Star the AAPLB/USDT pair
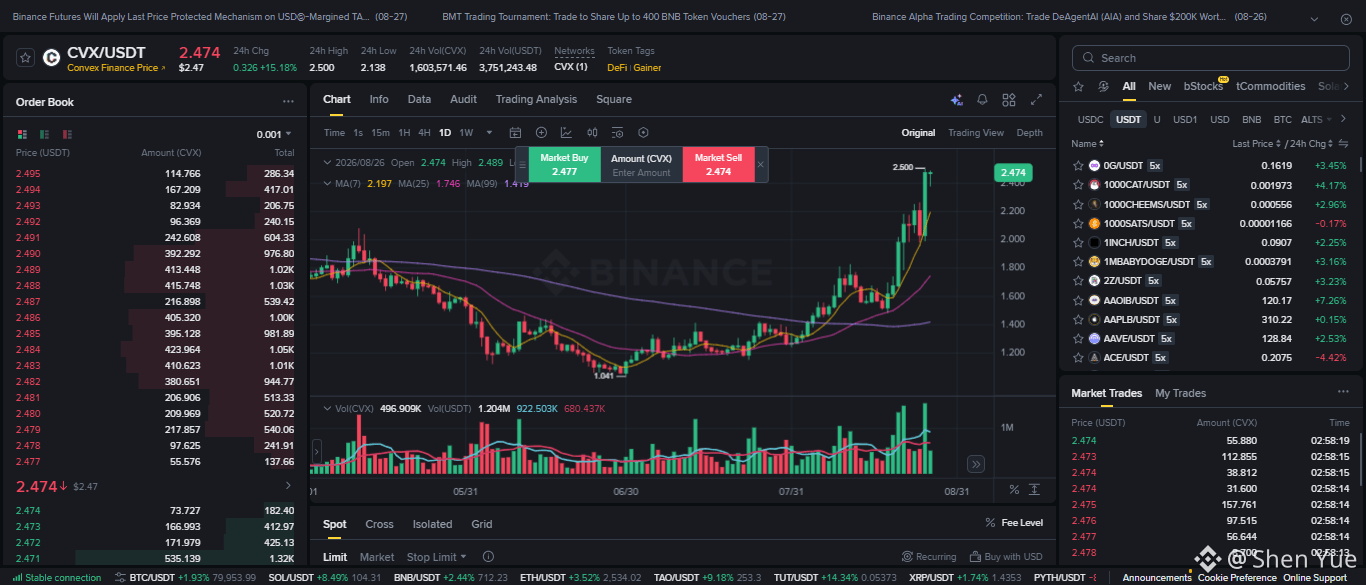Image resolution: width=1366 pixels, height=585 pixels. point(1078,319)
